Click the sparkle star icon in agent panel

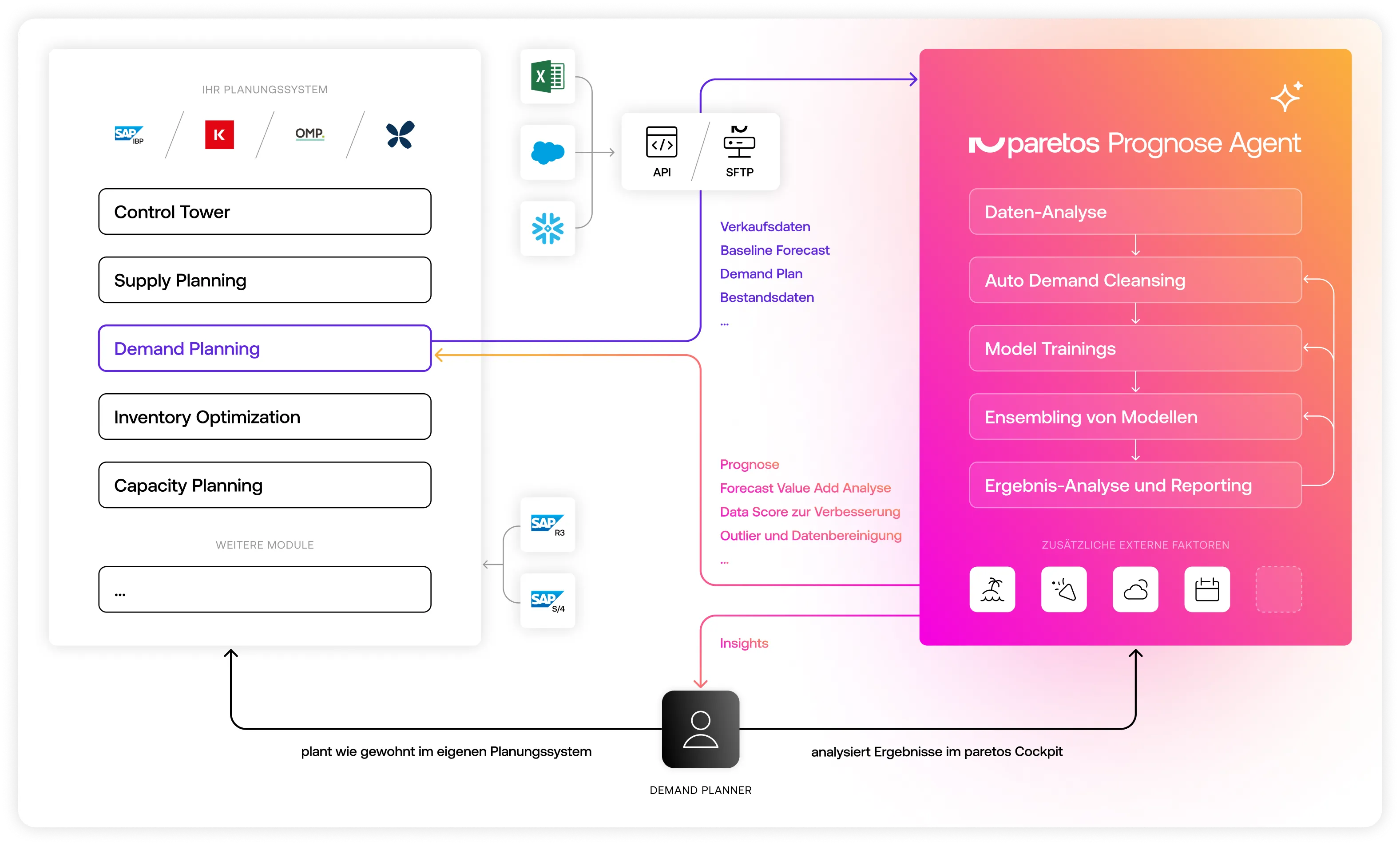1286,97
